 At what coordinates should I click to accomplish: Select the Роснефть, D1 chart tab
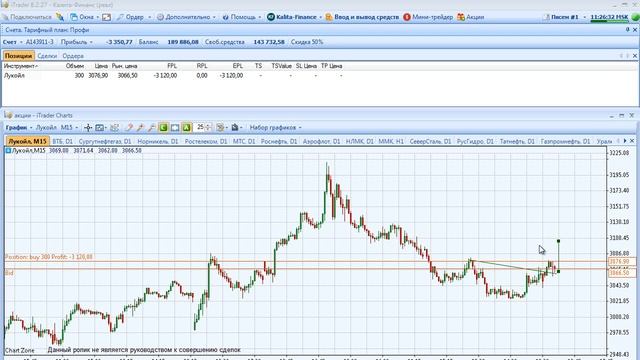pyautogui.click(x=279, y=141)
